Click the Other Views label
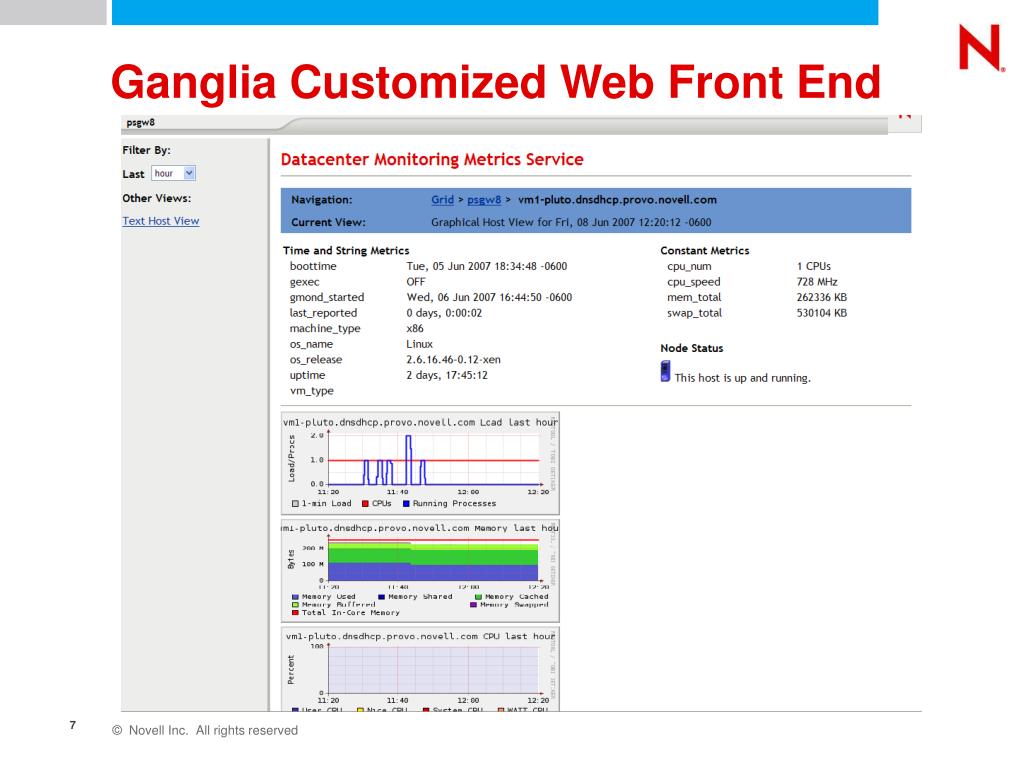This screenshot has height=768, width=1024. (157, 198)
